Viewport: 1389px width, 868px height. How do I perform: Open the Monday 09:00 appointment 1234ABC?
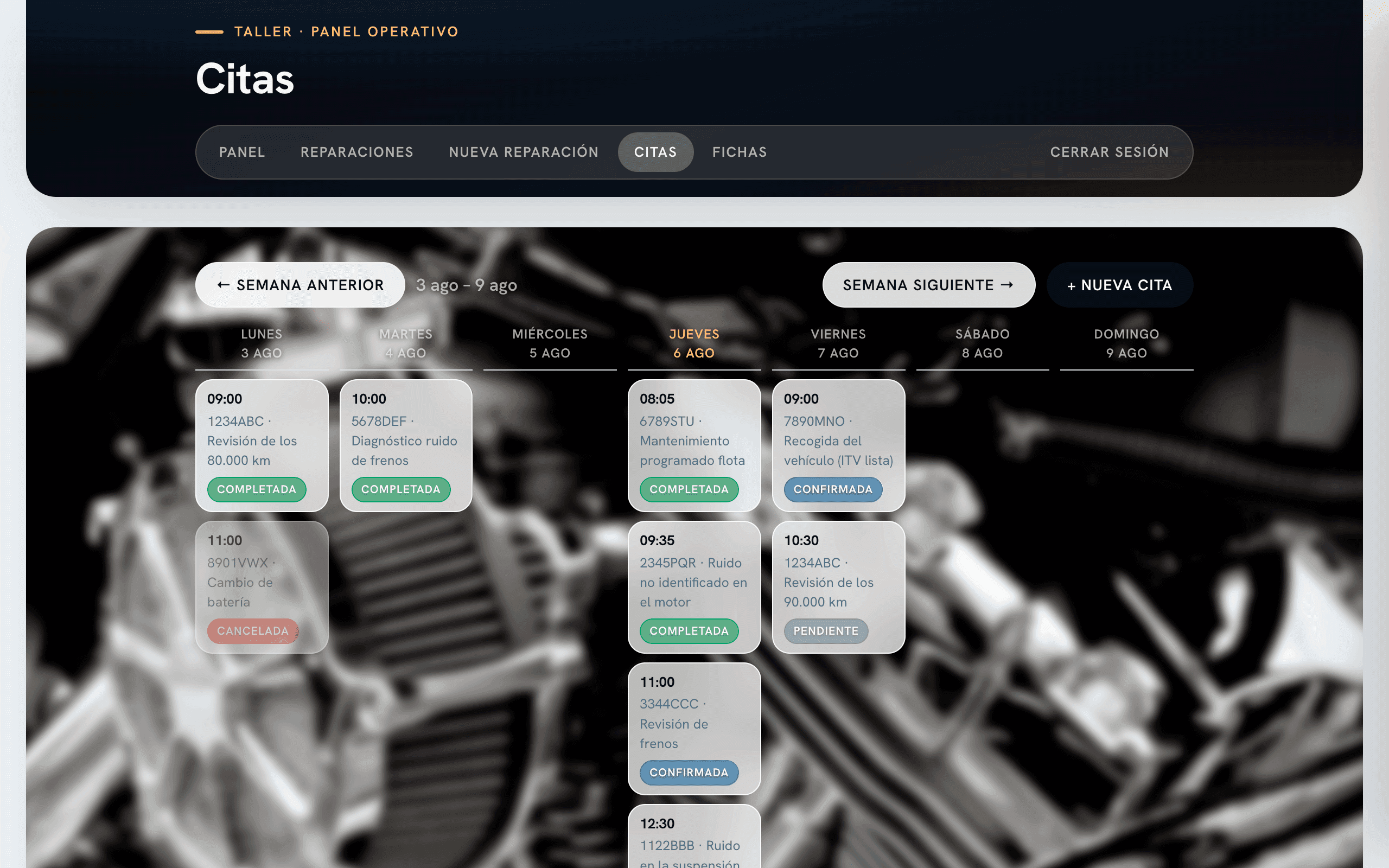pyautogui.click(x=262, y=445)
